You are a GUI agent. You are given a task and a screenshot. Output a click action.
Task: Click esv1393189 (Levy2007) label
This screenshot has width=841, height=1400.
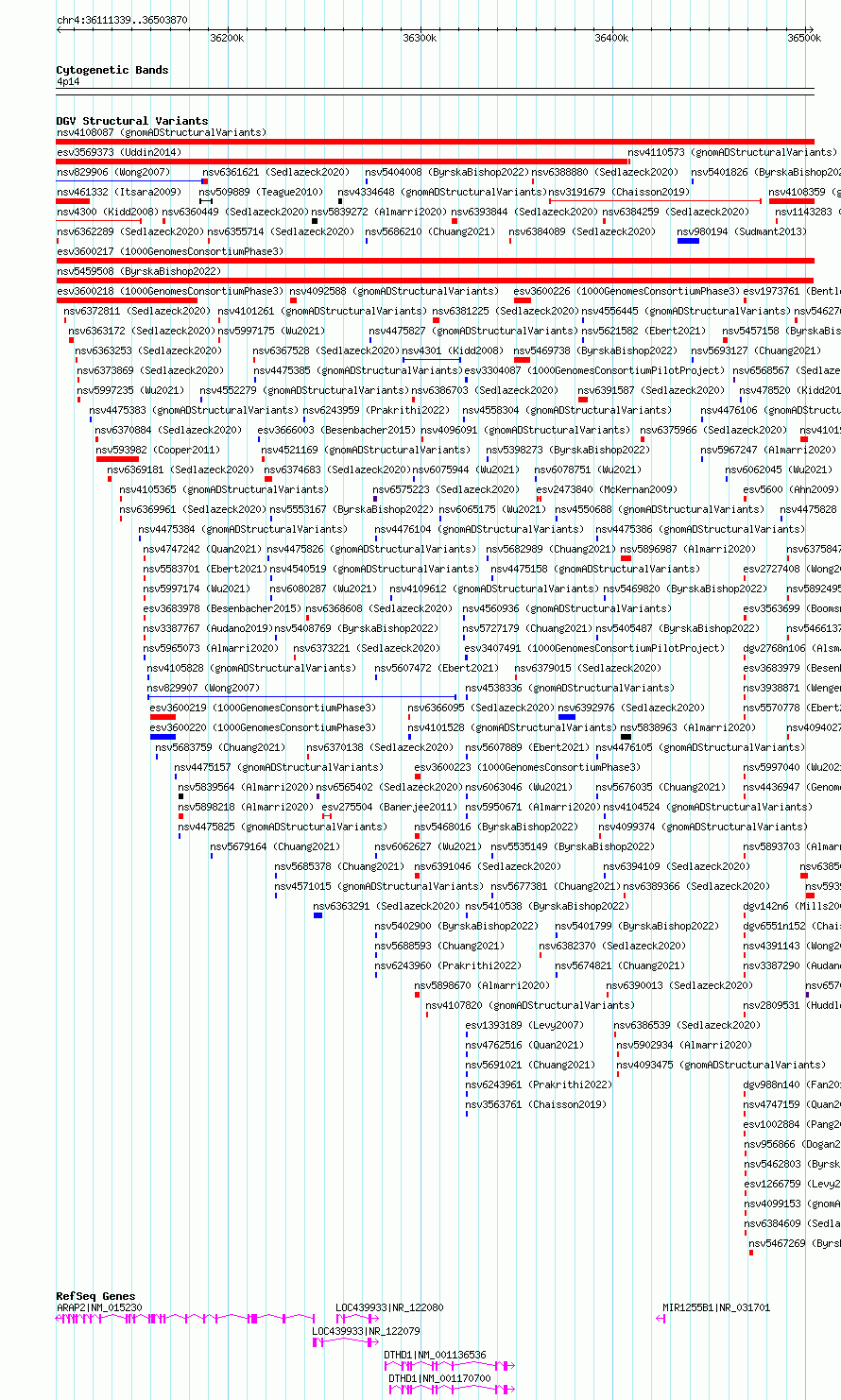524,1025
